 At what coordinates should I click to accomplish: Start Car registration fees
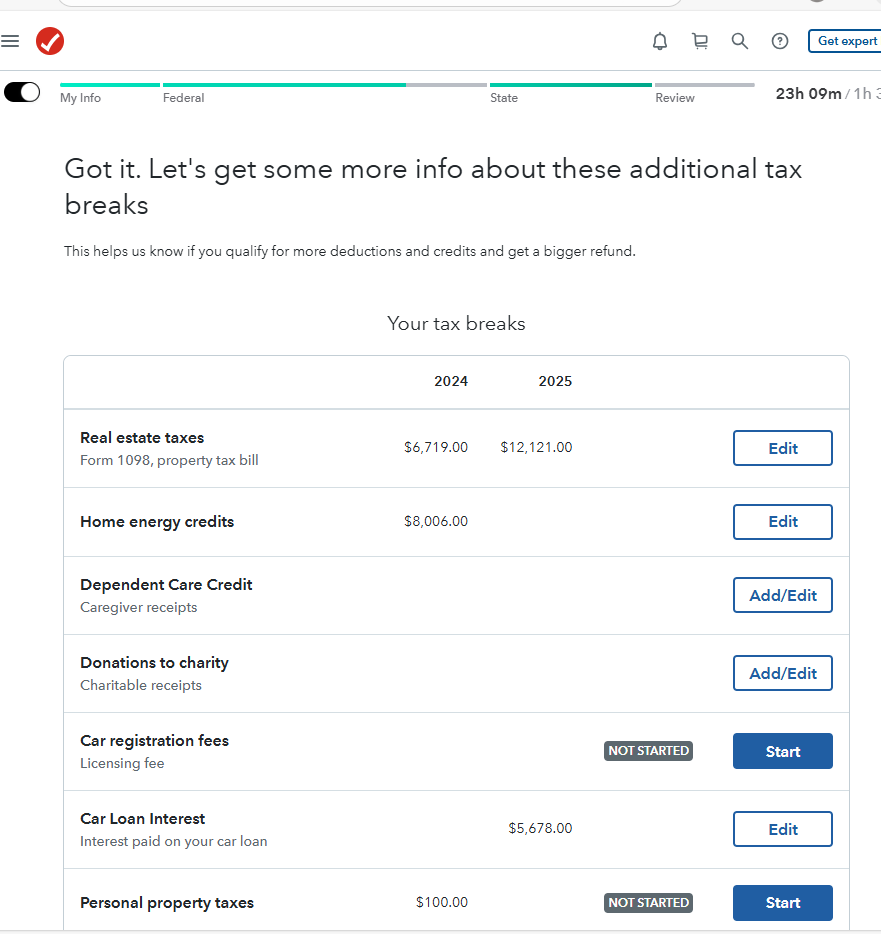pos(782,751)
